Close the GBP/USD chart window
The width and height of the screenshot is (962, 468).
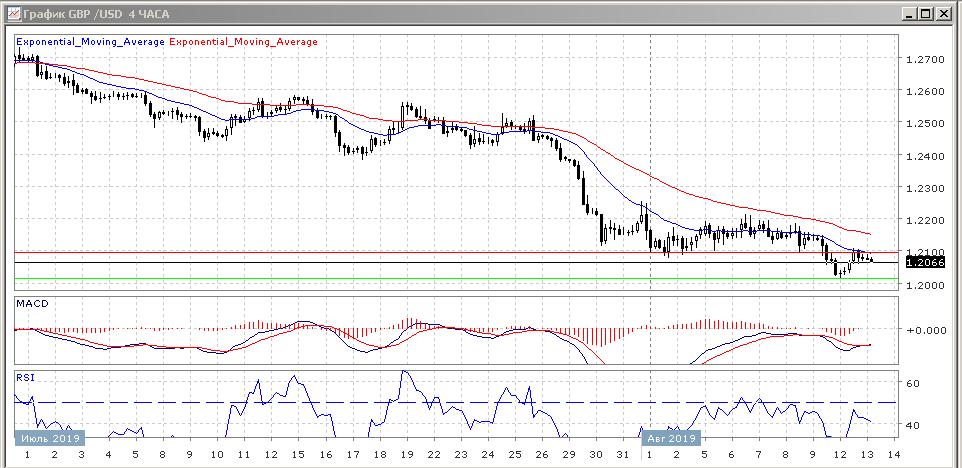[943, 13]
